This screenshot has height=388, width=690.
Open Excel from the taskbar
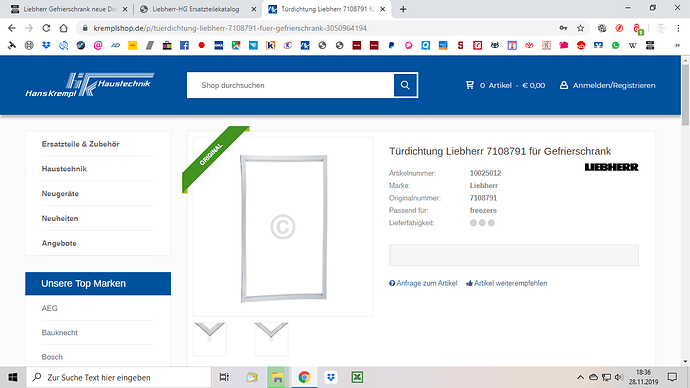[x=357, y=377]
